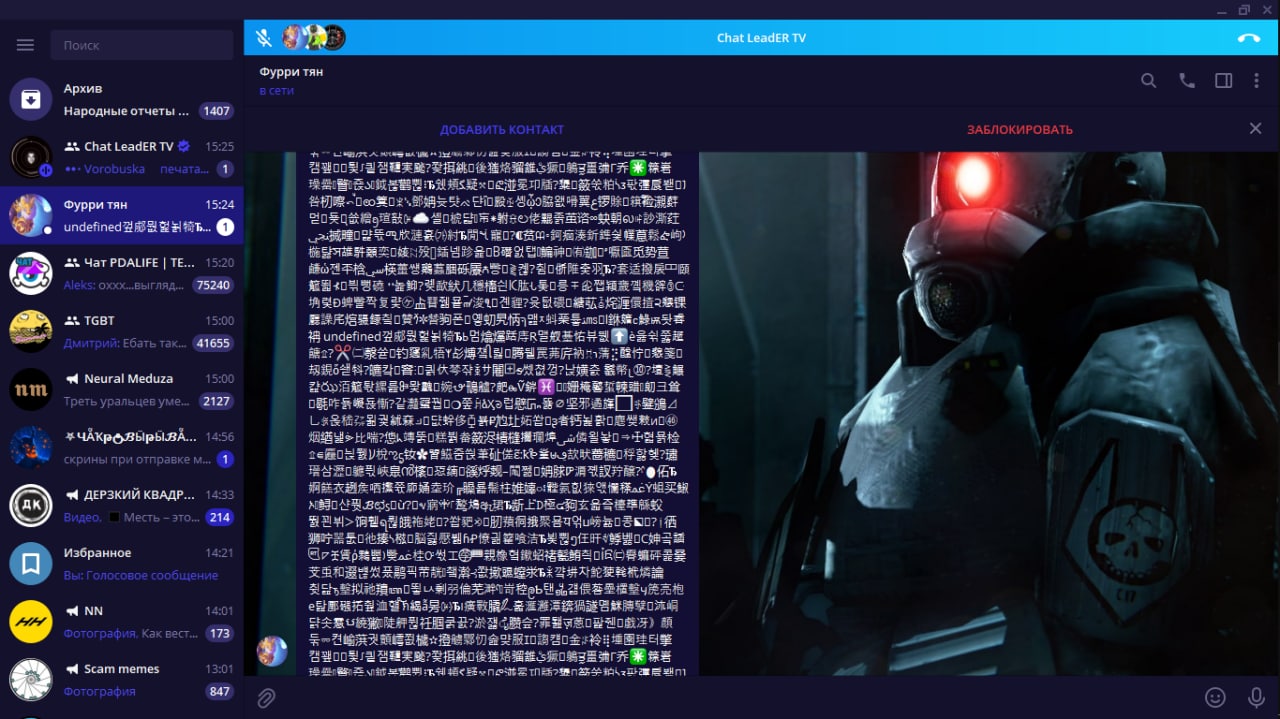Screen dimensions: 1280x719
Task: Open Scam memes channel
Action: tap(121, 679)
